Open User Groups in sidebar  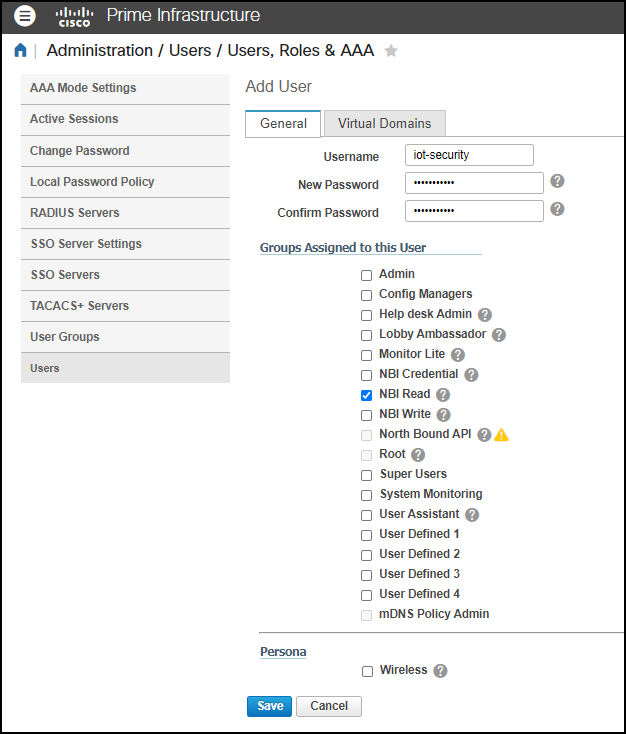tap(125, 337)
